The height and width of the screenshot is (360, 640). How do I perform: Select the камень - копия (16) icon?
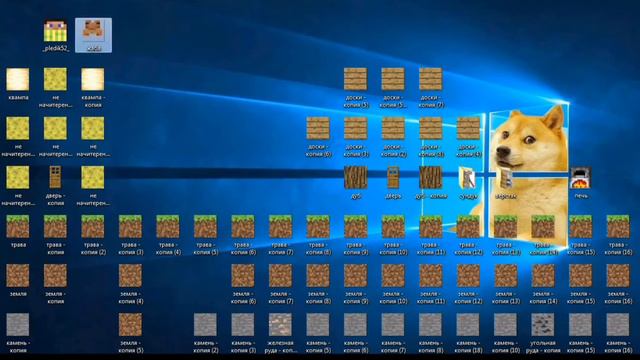click(618, 324)
